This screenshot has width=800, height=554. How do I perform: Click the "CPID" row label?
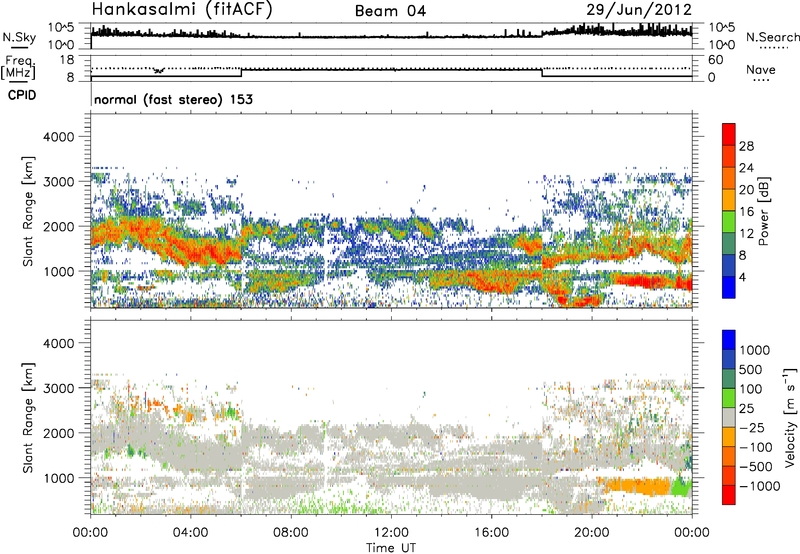point(22,95)
